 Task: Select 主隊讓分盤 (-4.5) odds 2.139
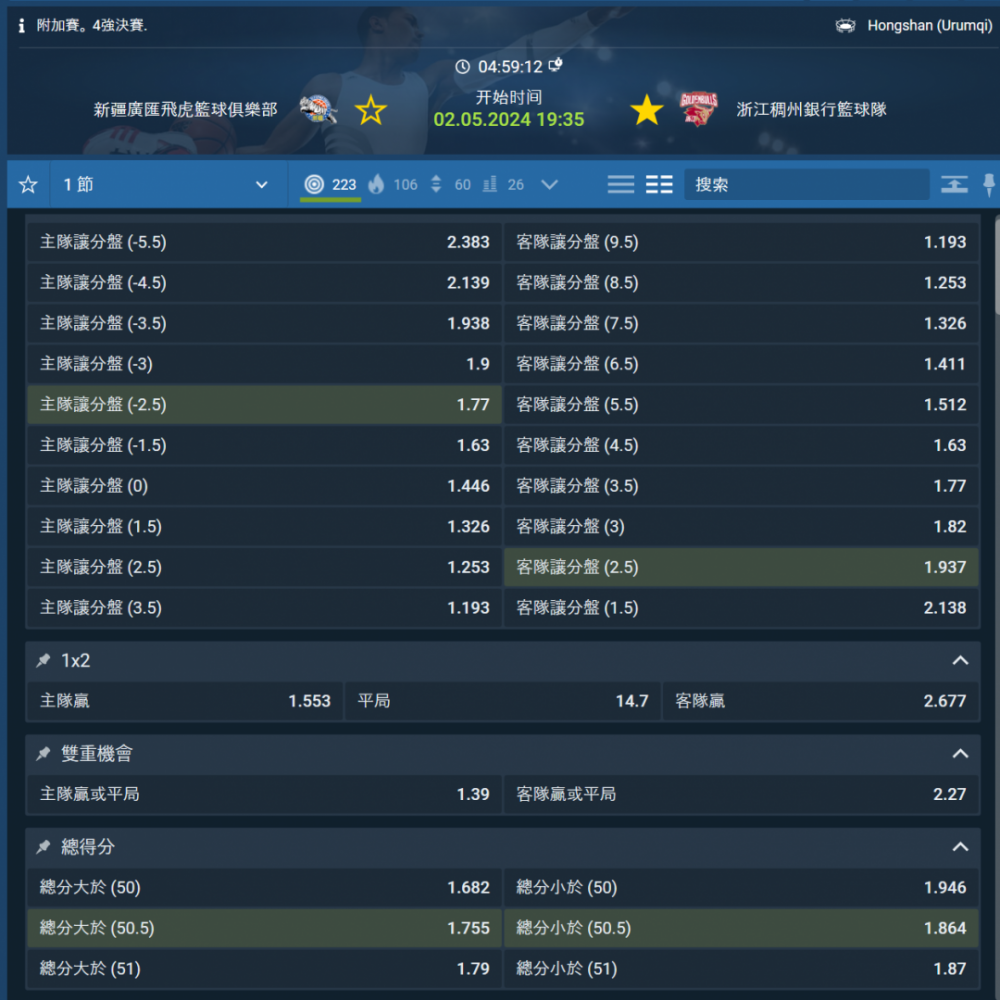pos(265,283)
